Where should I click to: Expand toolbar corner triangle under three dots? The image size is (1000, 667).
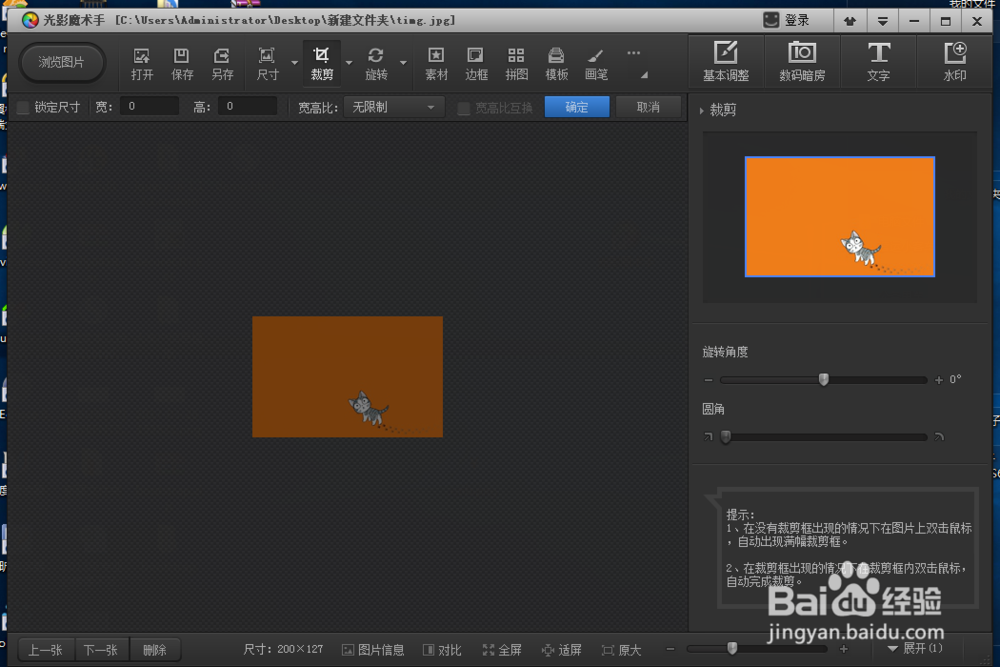pyautogui.click(x=644, y=75)
